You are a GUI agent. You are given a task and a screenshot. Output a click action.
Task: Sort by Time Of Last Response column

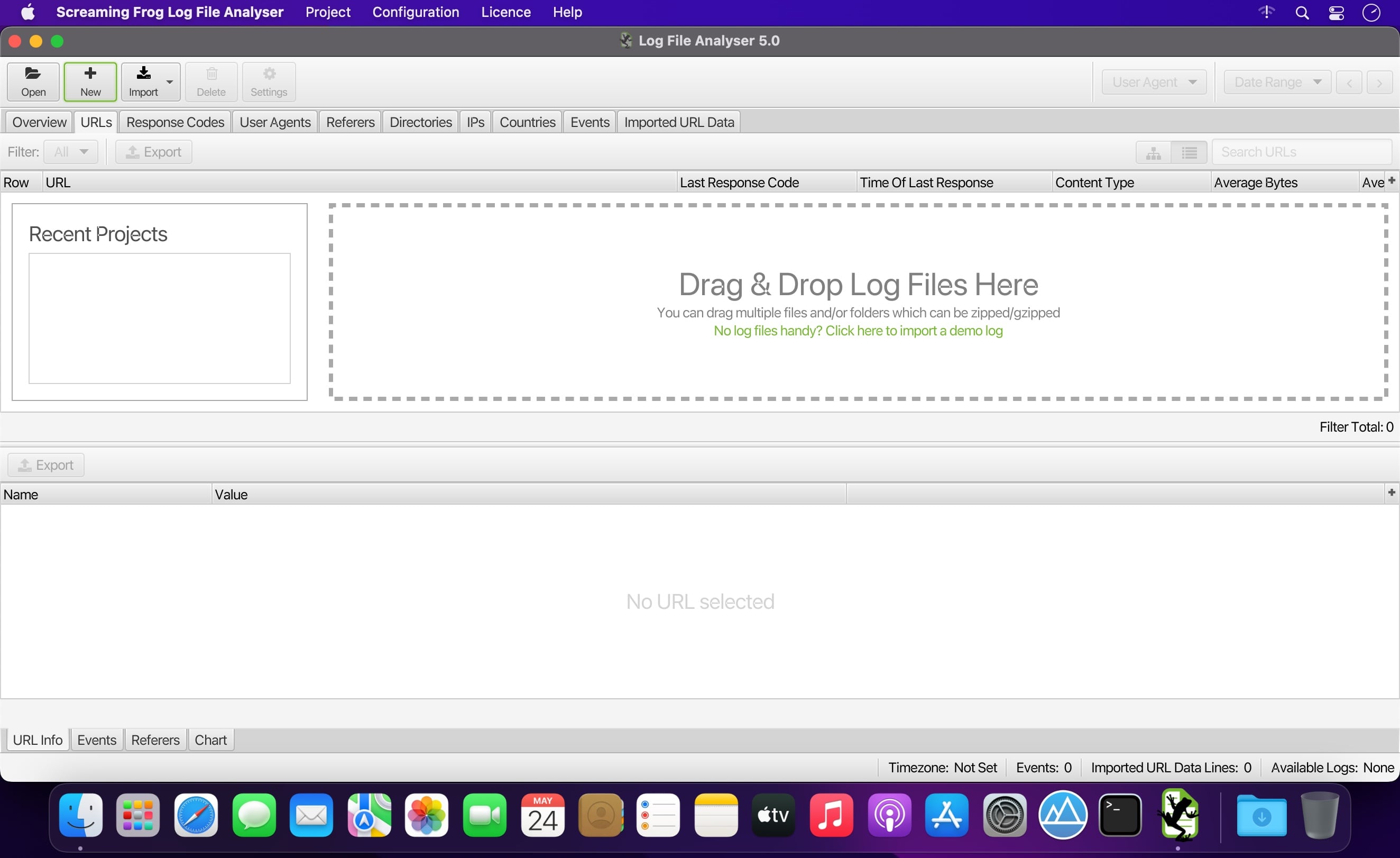[x=954, y=182]
